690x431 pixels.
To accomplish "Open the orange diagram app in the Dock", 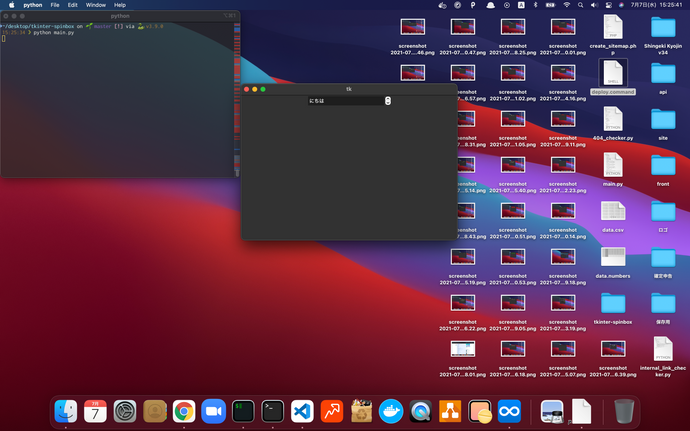I will click(x=450, y=411).
